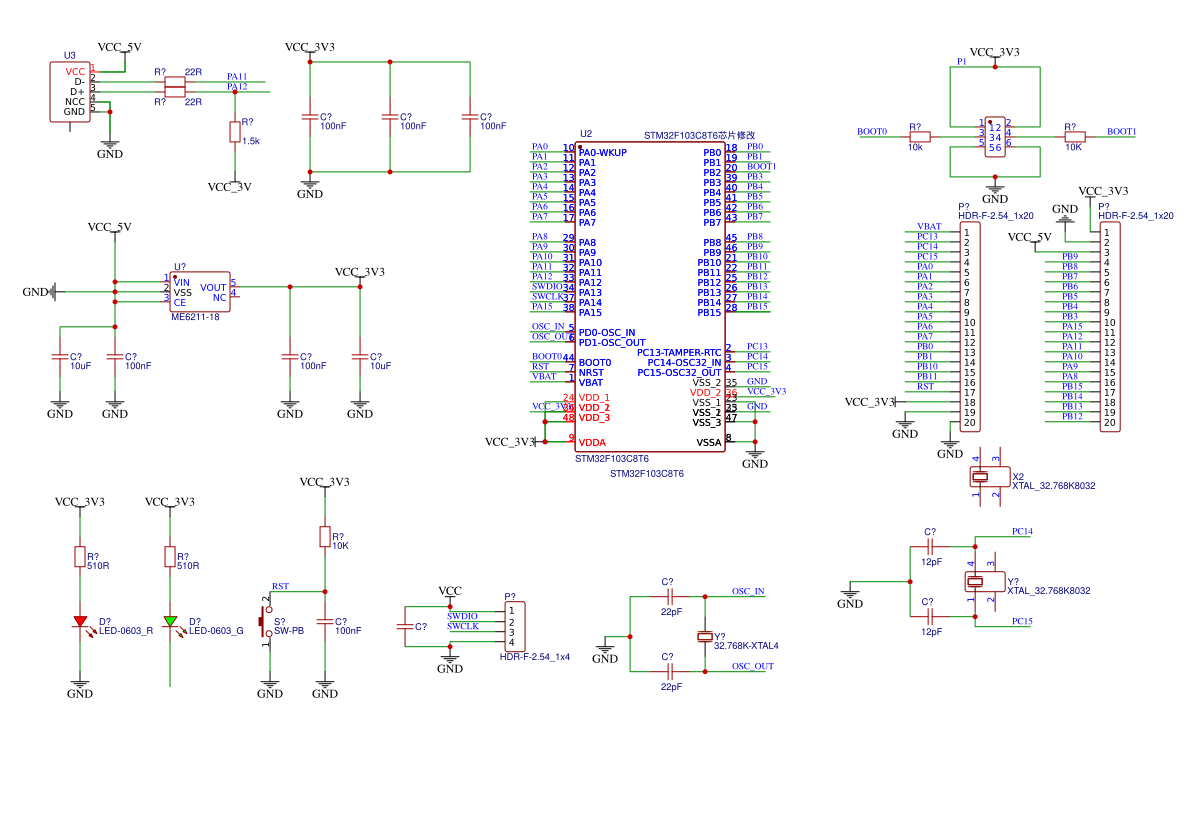Click the 32.768K-XTAL4 part name text
Screen dimensions: 1184x827
point(746,646)
